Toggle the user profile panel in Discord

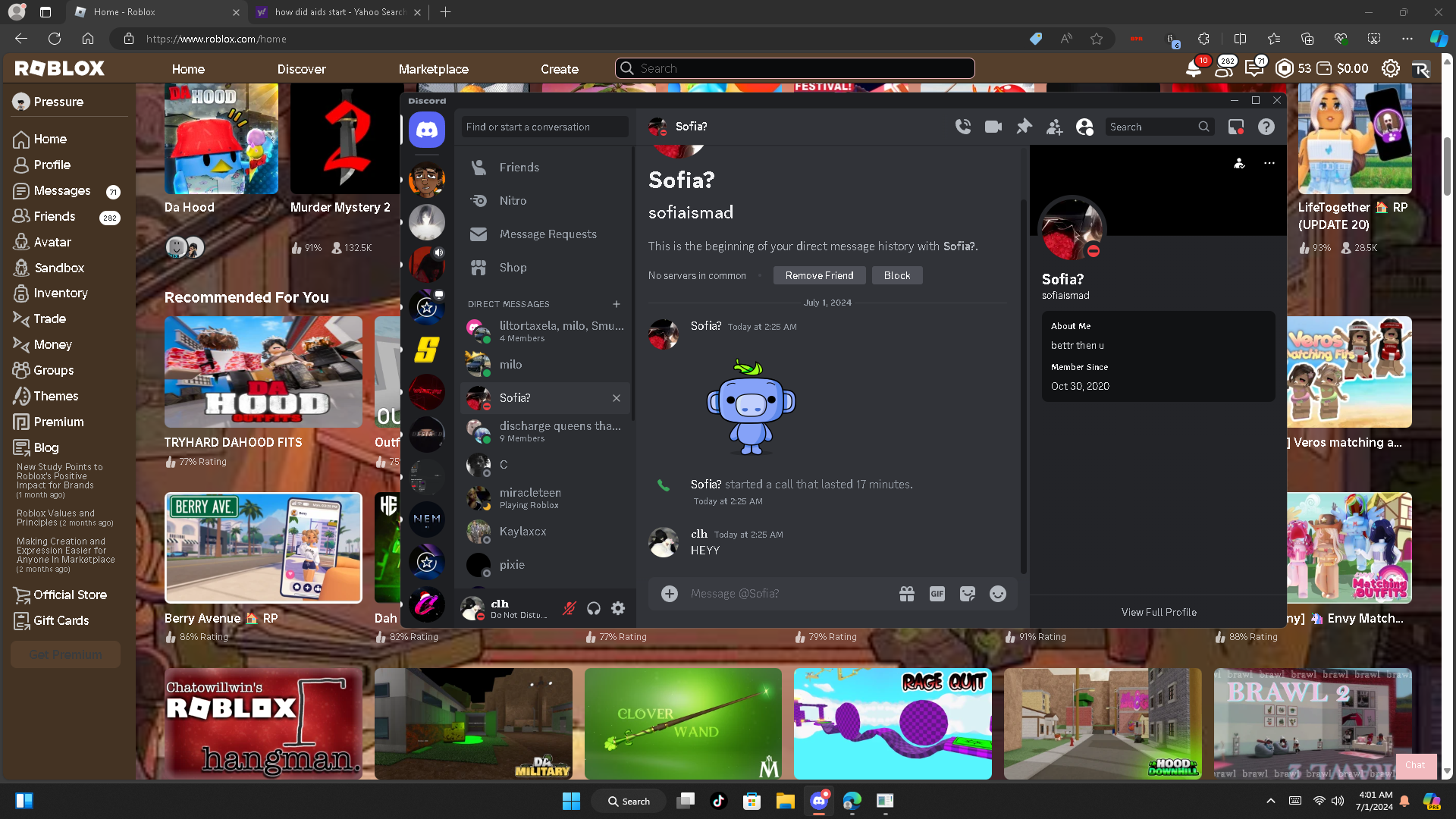point(1084,127)
